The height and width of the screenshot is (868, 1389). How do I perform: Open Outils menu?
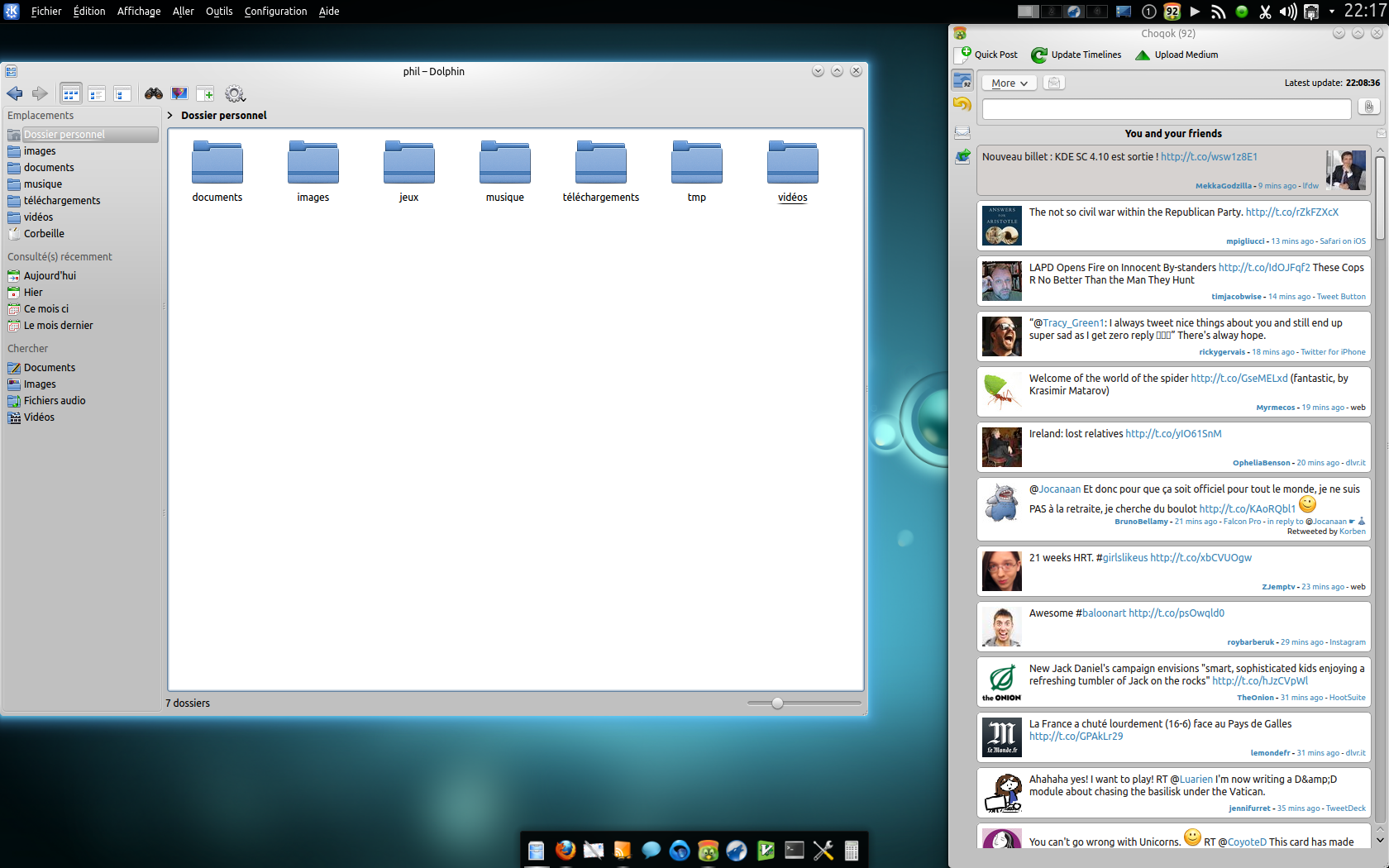pos(219,11)
